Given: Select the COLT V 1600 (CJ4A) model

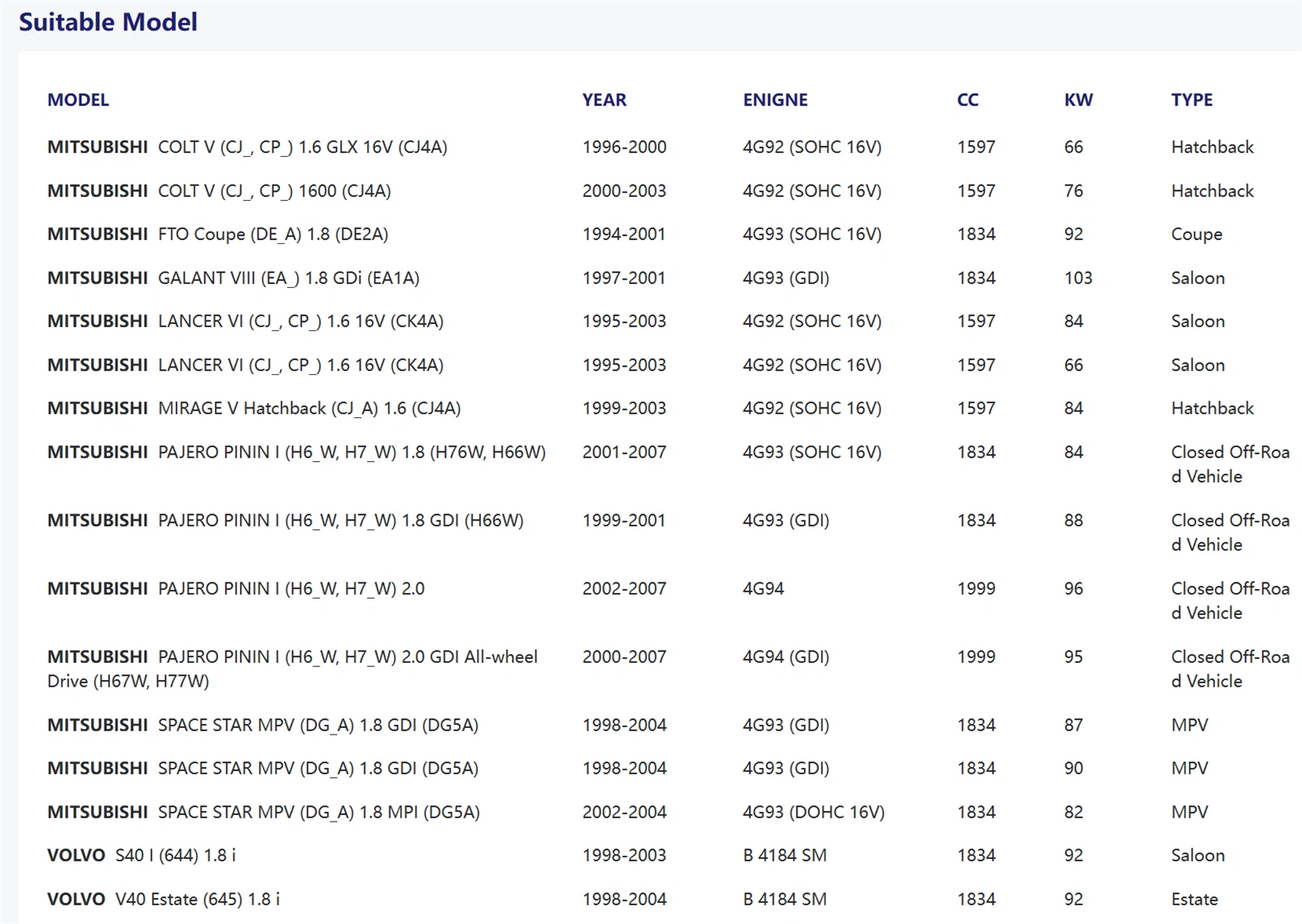Looking at the screenshot, I should tap(219, 191).
